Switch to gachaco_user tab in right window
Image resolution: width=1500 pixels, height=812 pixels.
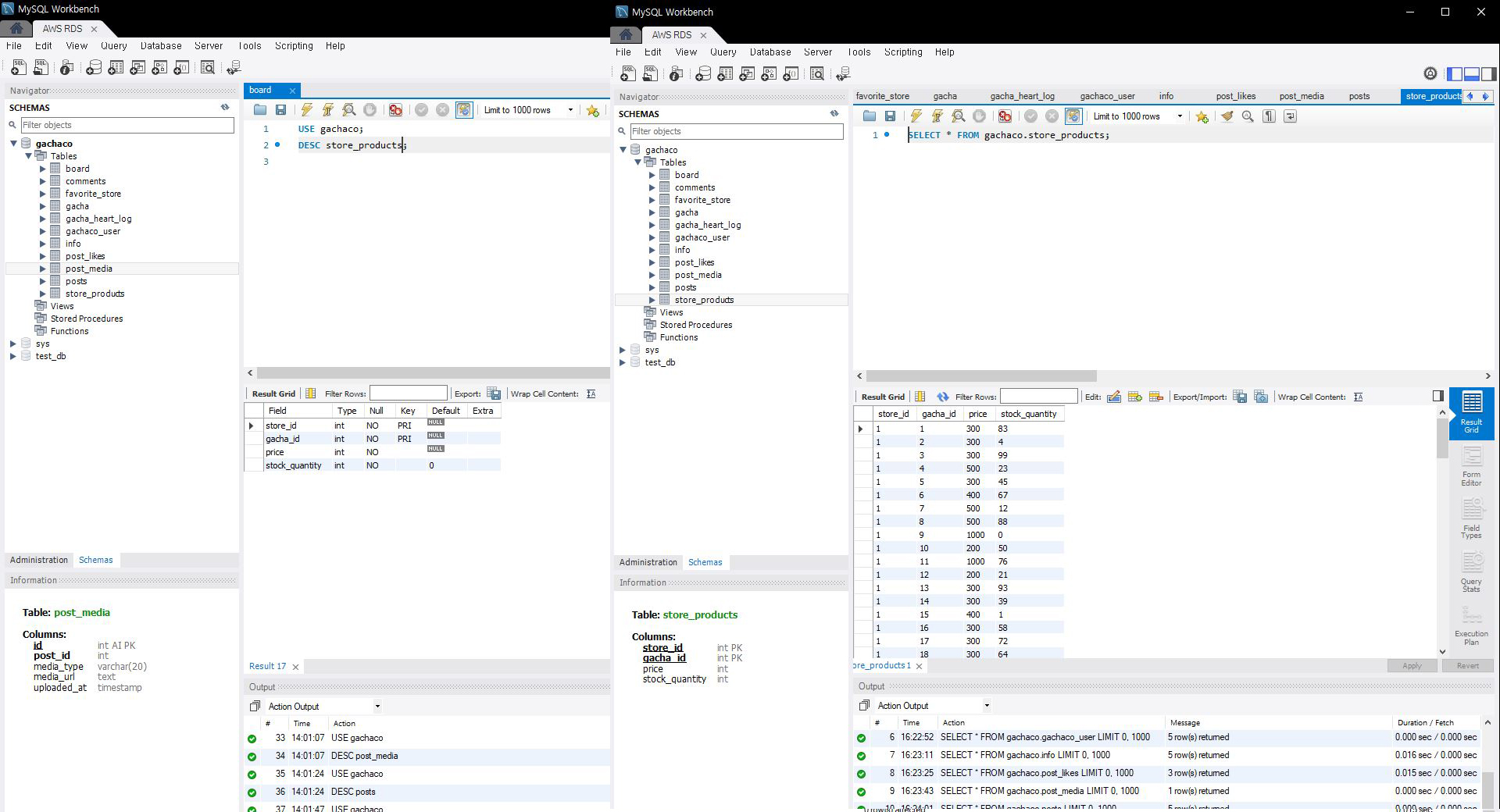coord(1107,96)
